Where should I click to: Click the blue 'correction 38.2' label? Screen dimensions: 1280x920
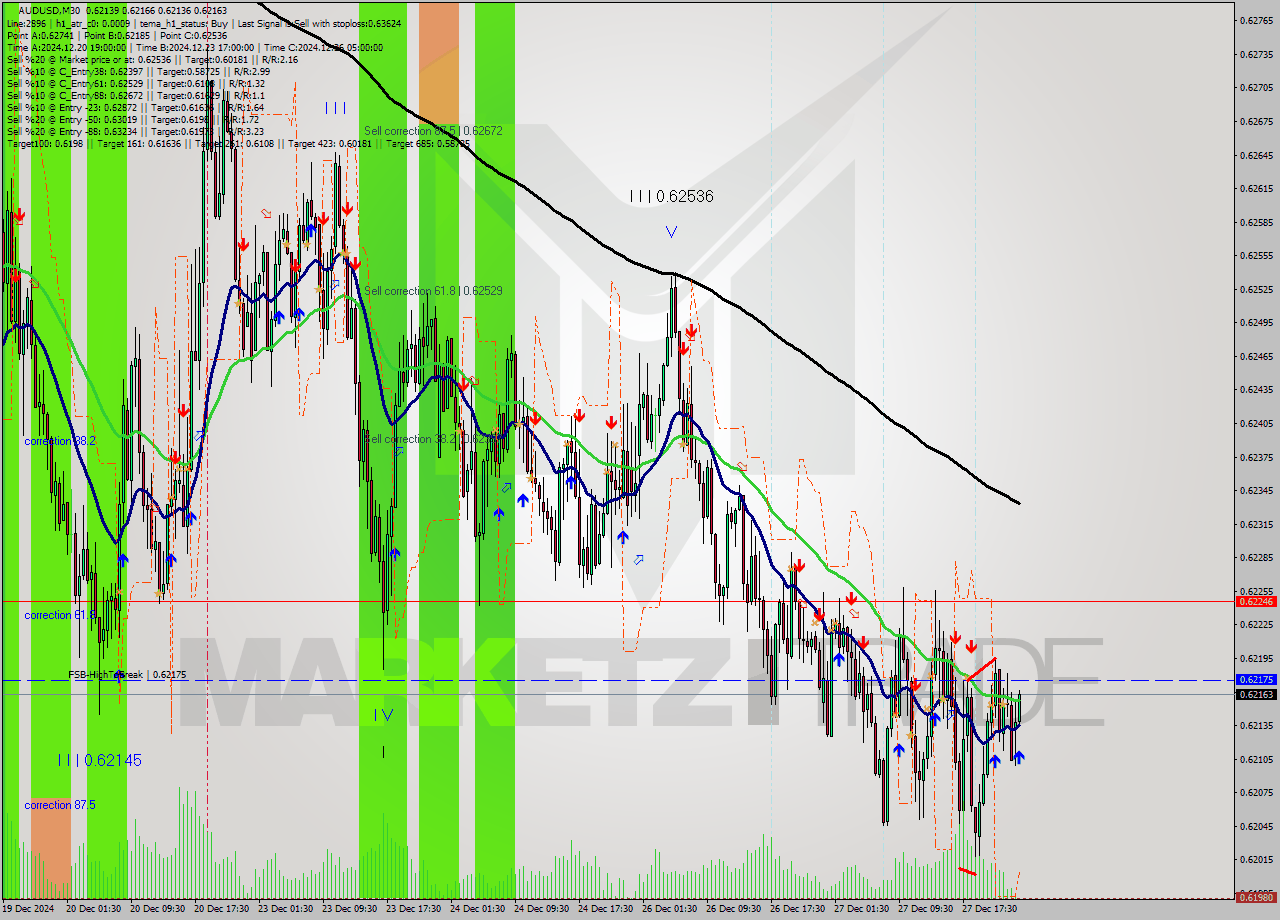(60, 441)
